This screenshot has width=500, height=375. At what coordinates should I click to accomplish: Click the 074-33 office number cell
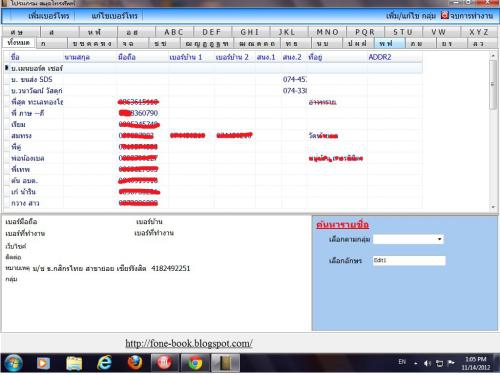point(295,91)
